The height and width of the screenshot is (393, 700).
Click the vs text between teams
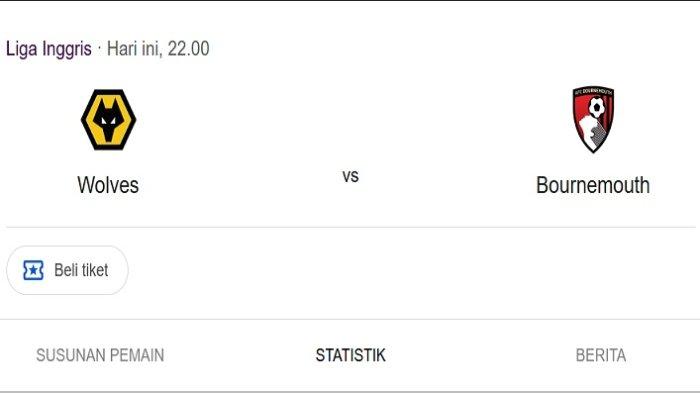tap(350, 176)
